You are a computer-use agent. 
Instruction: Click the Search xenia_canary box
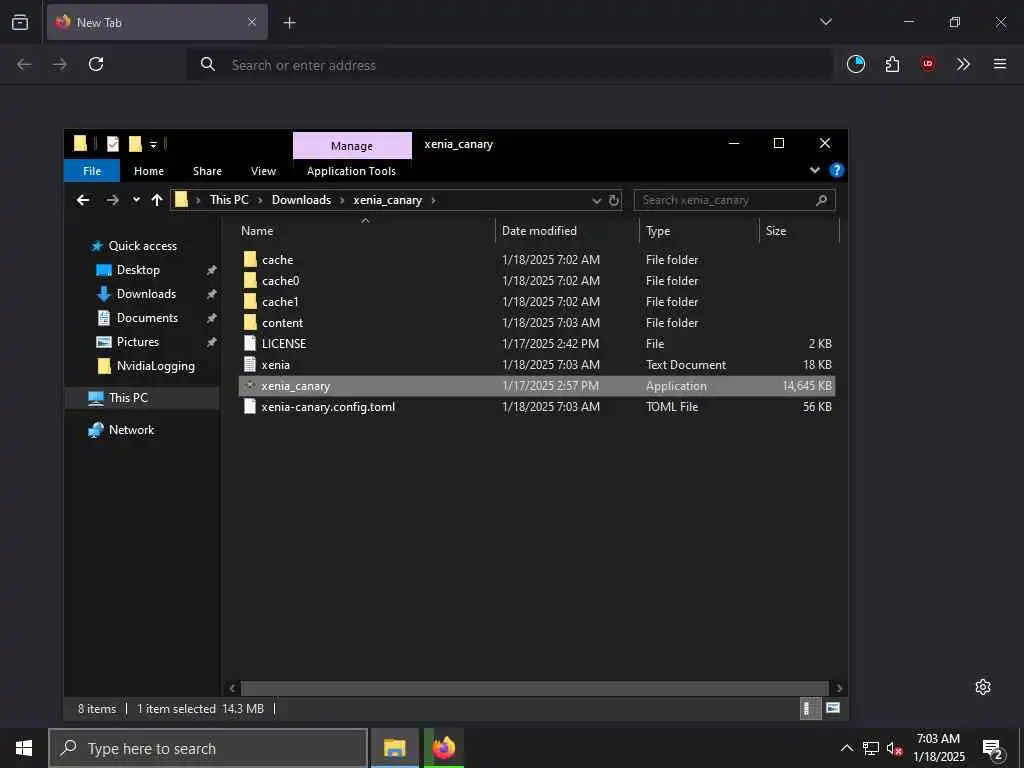coord(734,200)
